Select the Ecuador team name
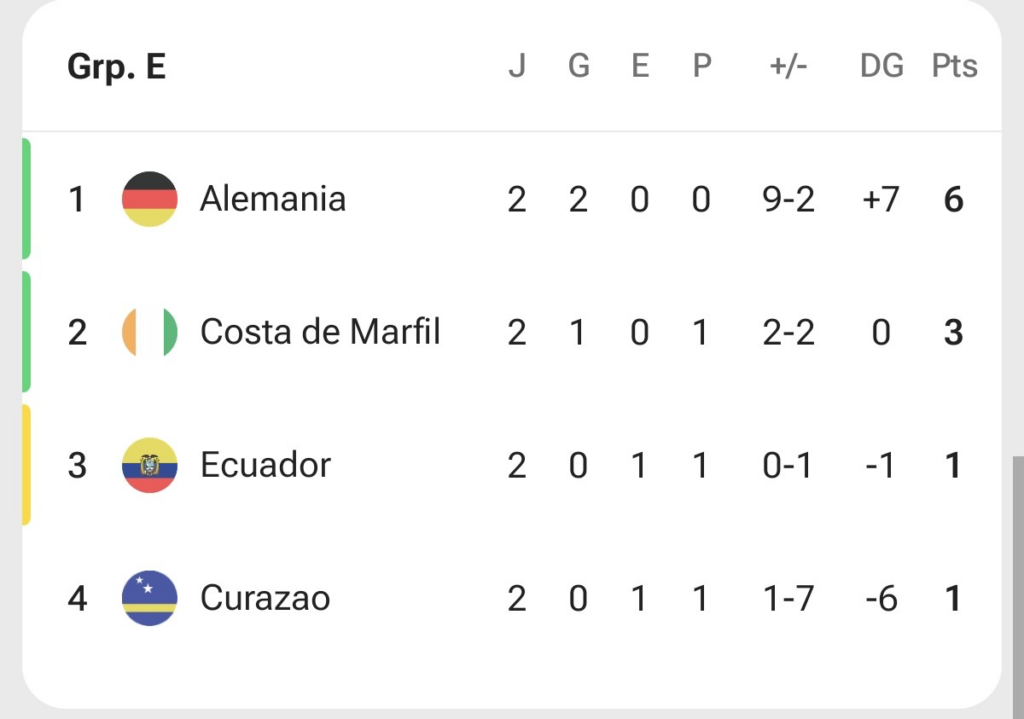The width and height of the screenshot is (1024, 719). click(265, 465)
